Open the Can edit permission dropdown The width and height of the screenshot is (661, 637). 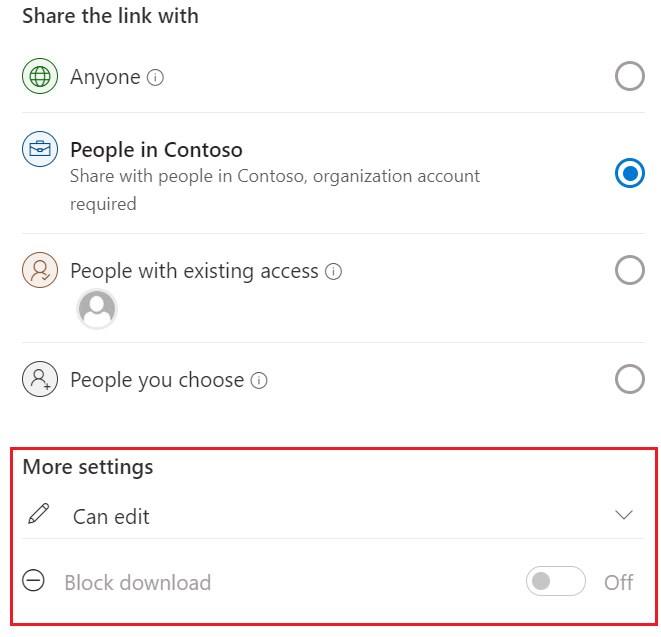[x=333, y=515]
